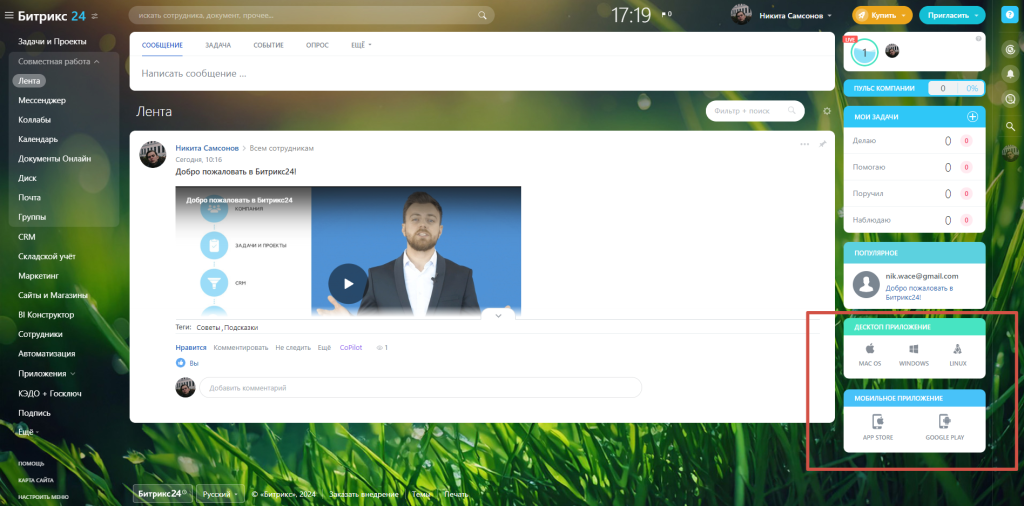Open the Русский language dropdown

point(220,494)
